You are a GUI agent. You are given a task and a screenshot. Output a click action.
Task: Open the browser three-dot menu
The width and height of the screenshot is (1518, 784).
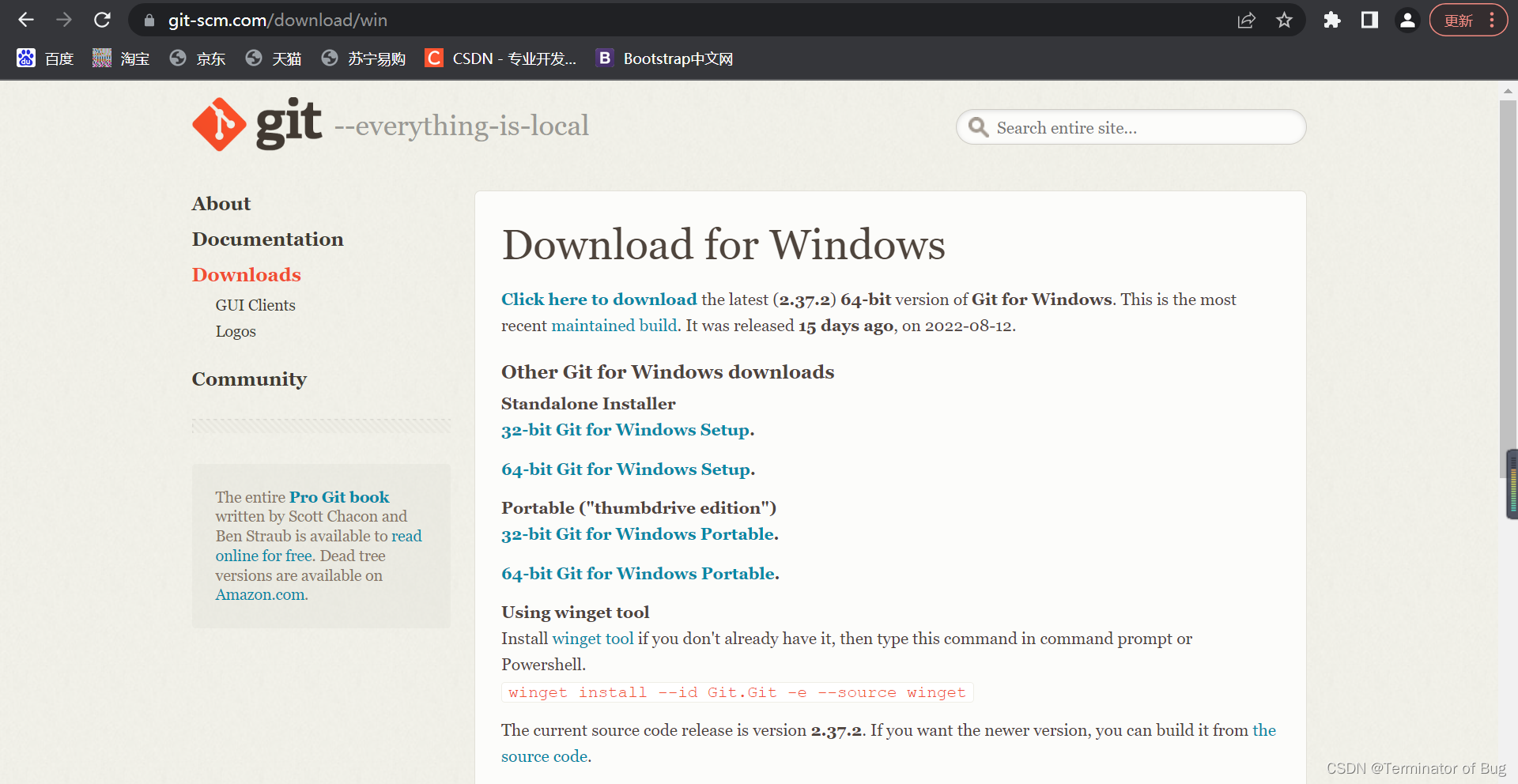(1492, 21)
